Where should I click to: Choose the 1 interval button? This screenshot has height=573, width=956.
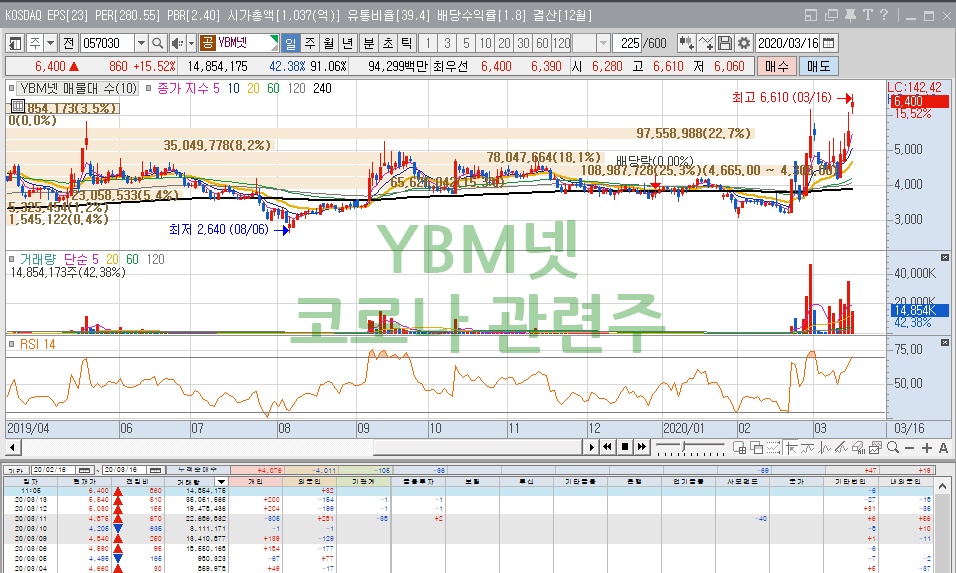[428, 43]
